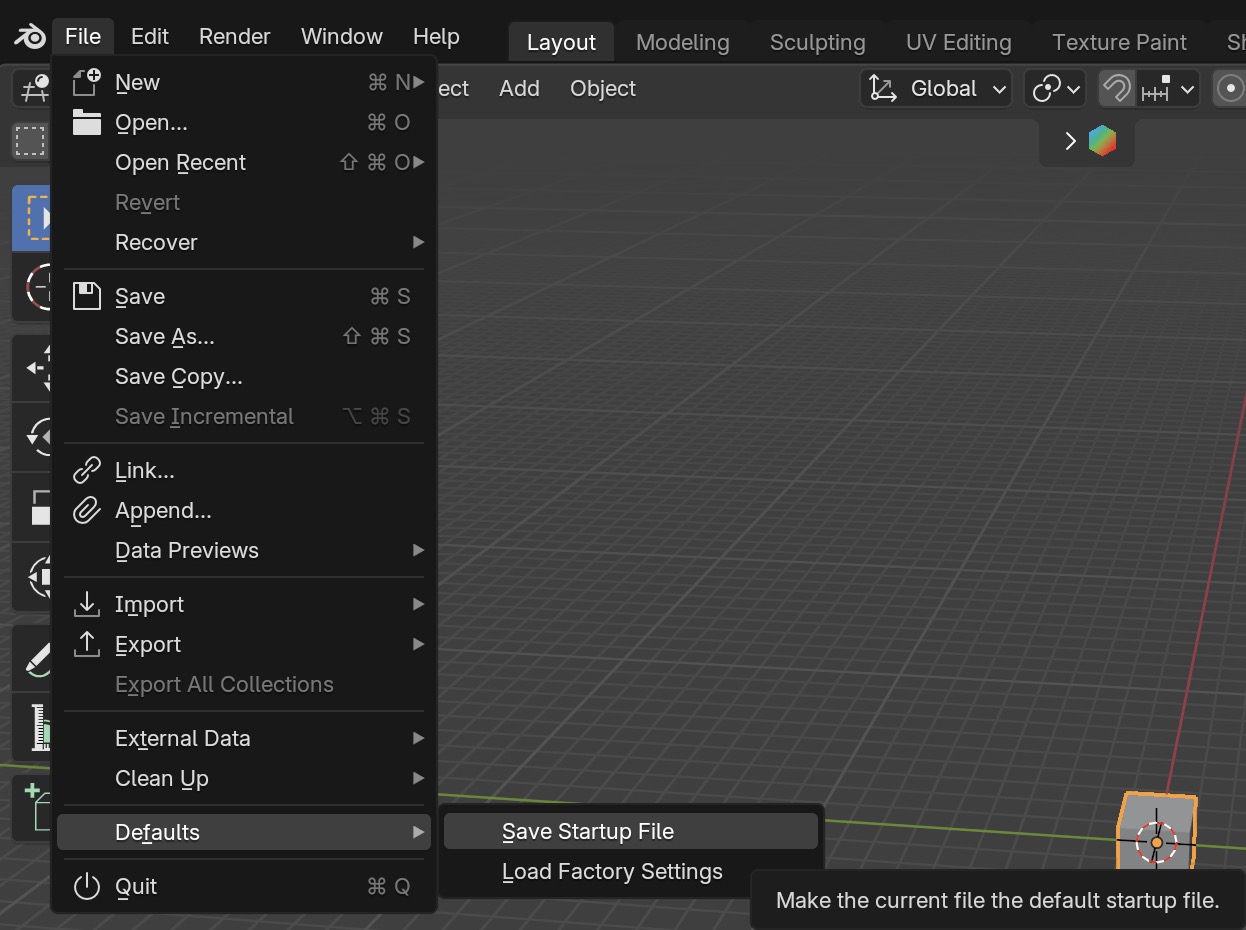Open the pivot point dropdown
Screen dimensions: 1246x930
pos(1055,89)
